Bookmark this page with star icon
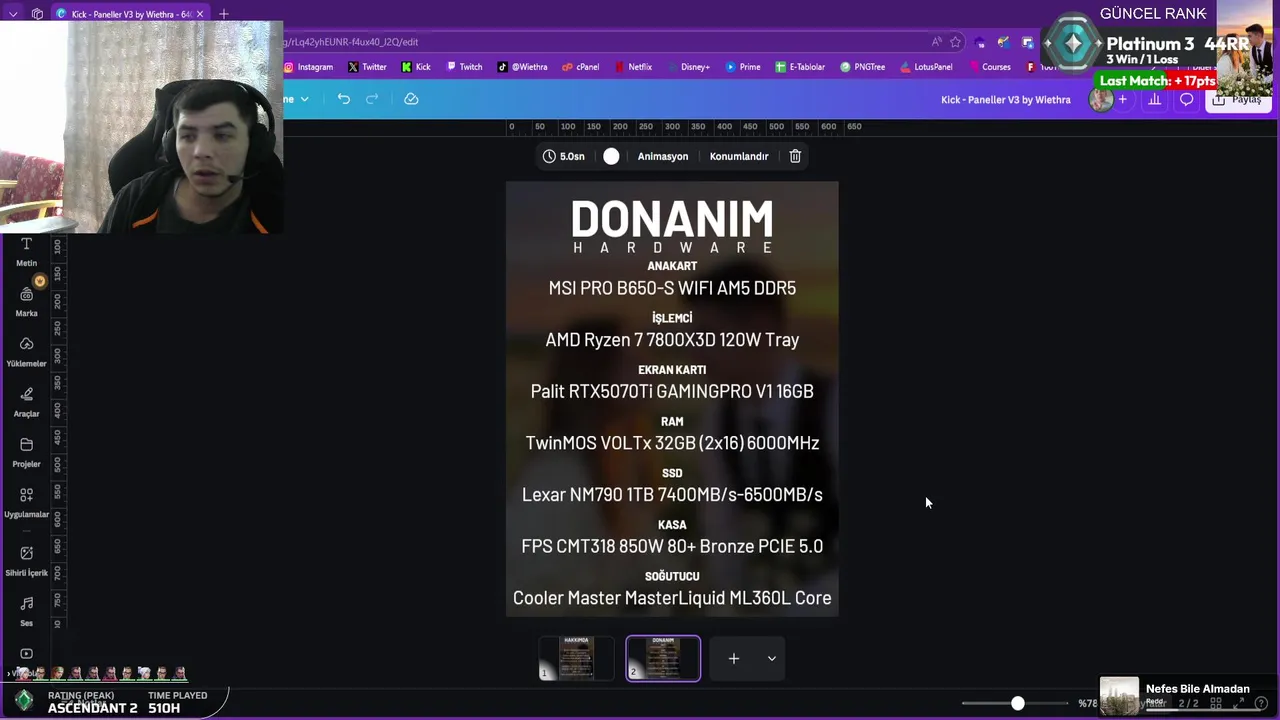This screenshot has height=720, width=1280. click(x=955, y=42)
